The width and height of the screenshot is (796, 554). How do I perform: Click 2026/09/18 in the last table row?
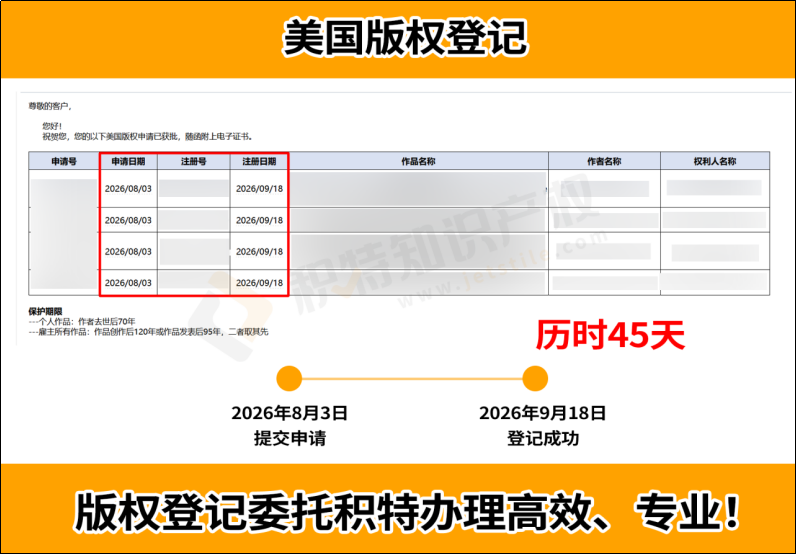click(x=259, y=283)
